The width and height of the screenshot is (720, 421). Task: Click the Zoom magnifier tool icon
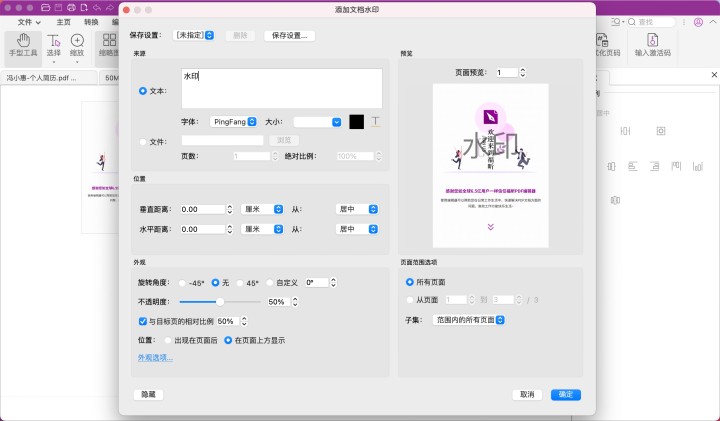pyautogui.click(x=78, y=43)
